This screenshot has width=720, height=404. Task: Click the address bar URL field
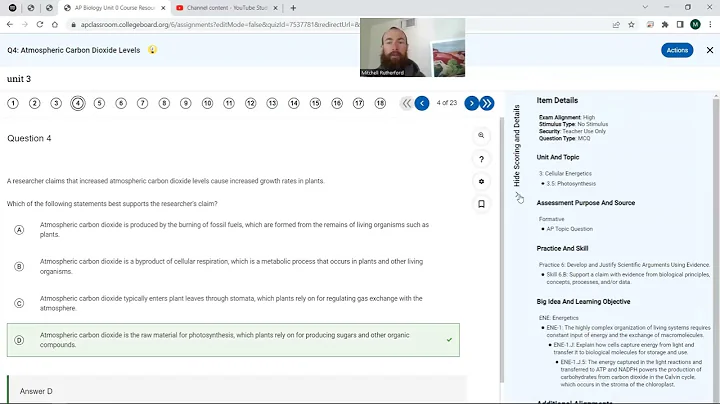(x=219, y=25)
